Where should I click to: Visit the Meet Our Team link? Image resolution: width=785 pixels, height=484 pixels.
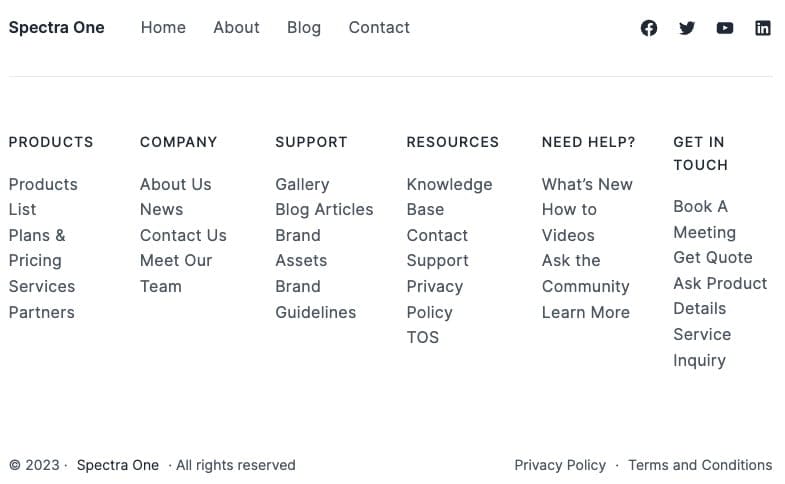pyautogui.click(x=175, y=273)
